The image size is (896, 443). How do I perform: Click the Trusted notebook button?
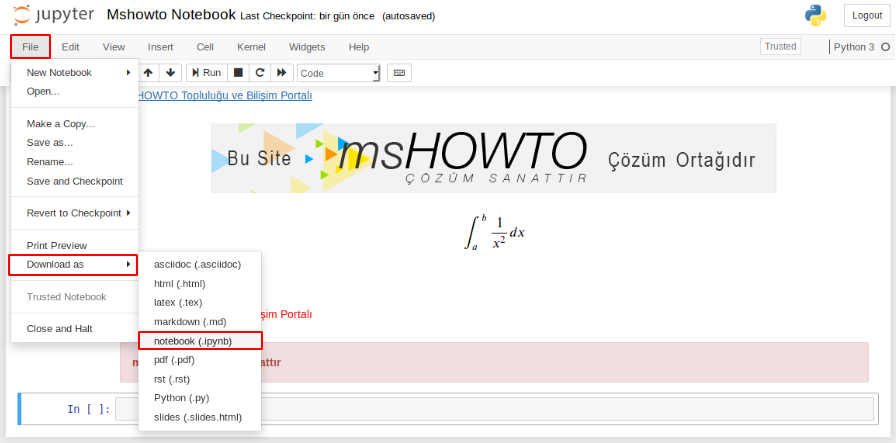[x=780, y=47]
